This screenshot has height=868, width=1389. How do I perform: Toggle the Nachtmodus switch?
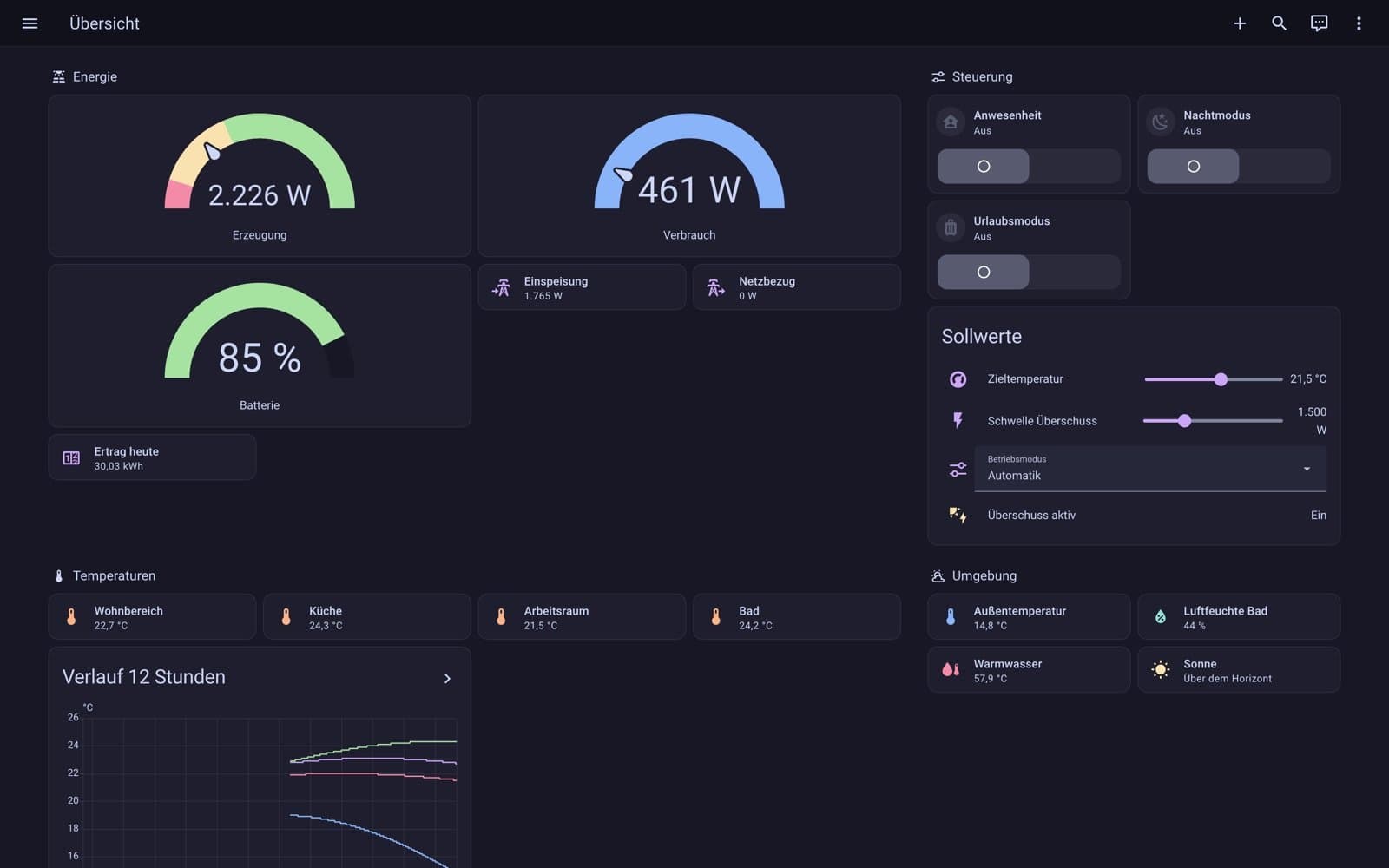(x=1239, y=166)
